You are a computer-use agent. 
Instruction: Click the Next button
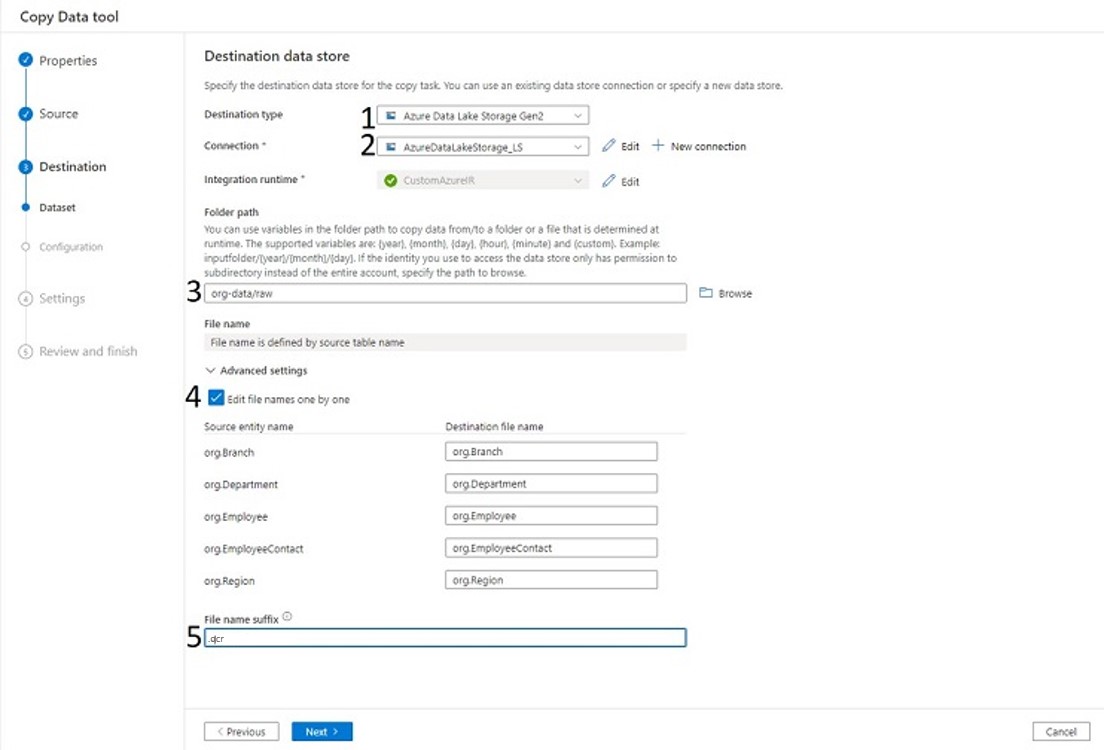[322, 732]
